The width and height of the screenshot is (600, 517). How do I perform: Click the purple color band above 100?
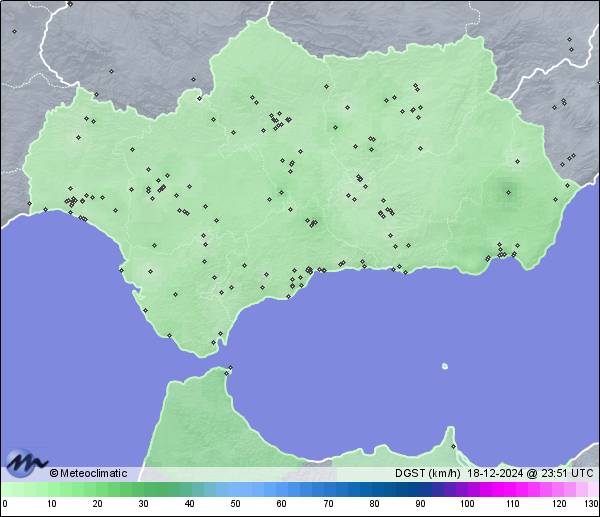click(466, 489)
